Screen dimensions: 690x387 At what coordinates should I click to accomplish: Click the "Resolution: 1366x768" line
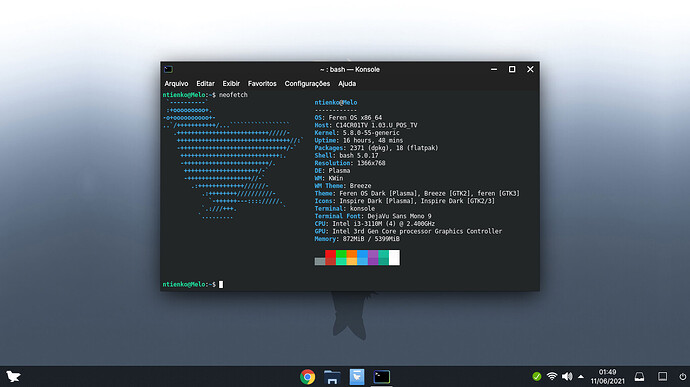350,163
